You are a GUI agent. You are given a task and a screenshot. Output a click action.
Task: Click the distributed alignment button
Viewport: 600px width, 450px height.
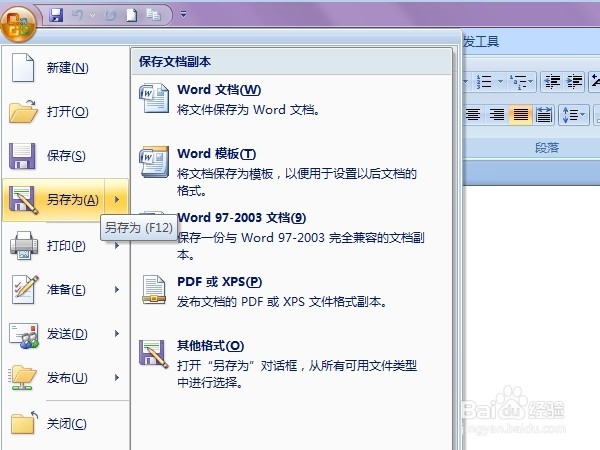[x=544, y=114]
